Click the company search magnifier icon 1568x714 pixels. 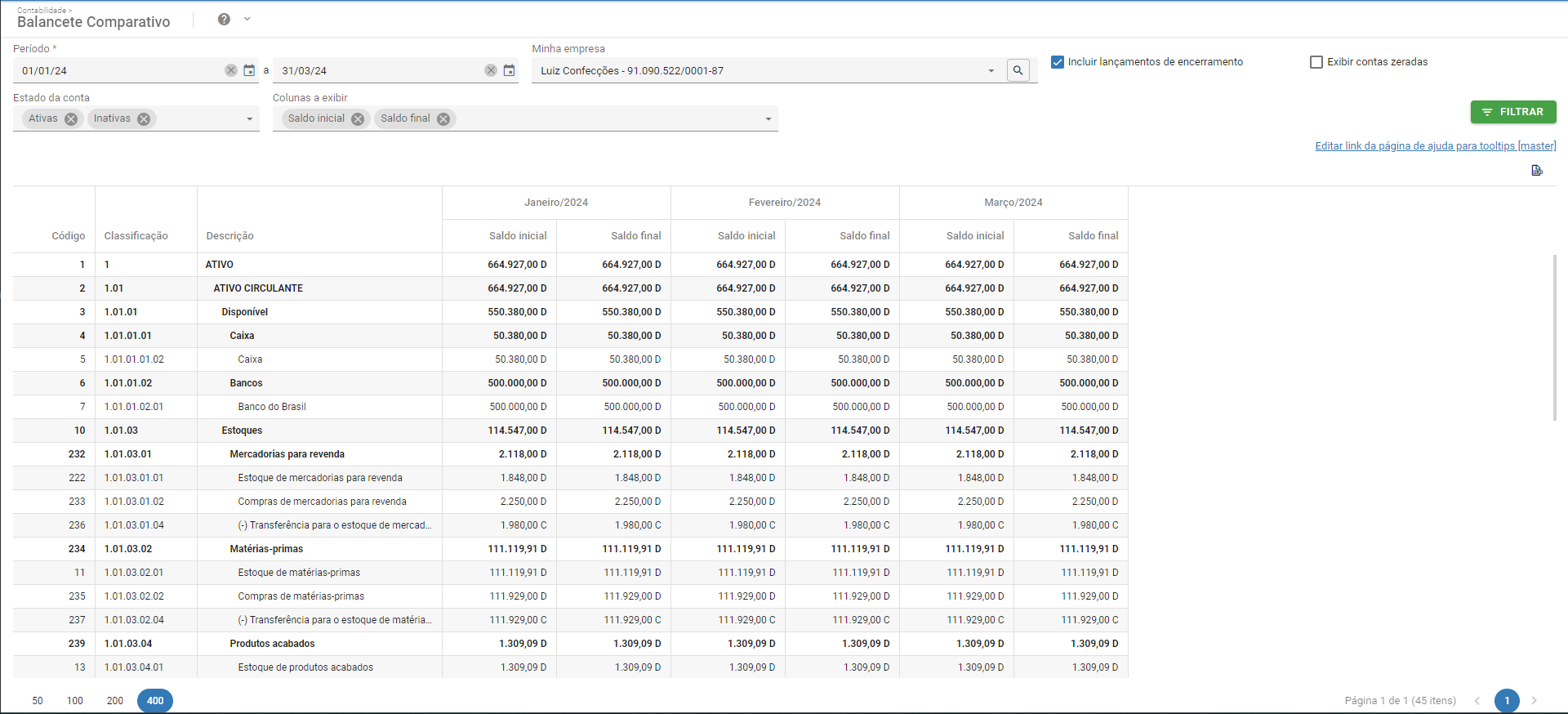pos(1018,70)
